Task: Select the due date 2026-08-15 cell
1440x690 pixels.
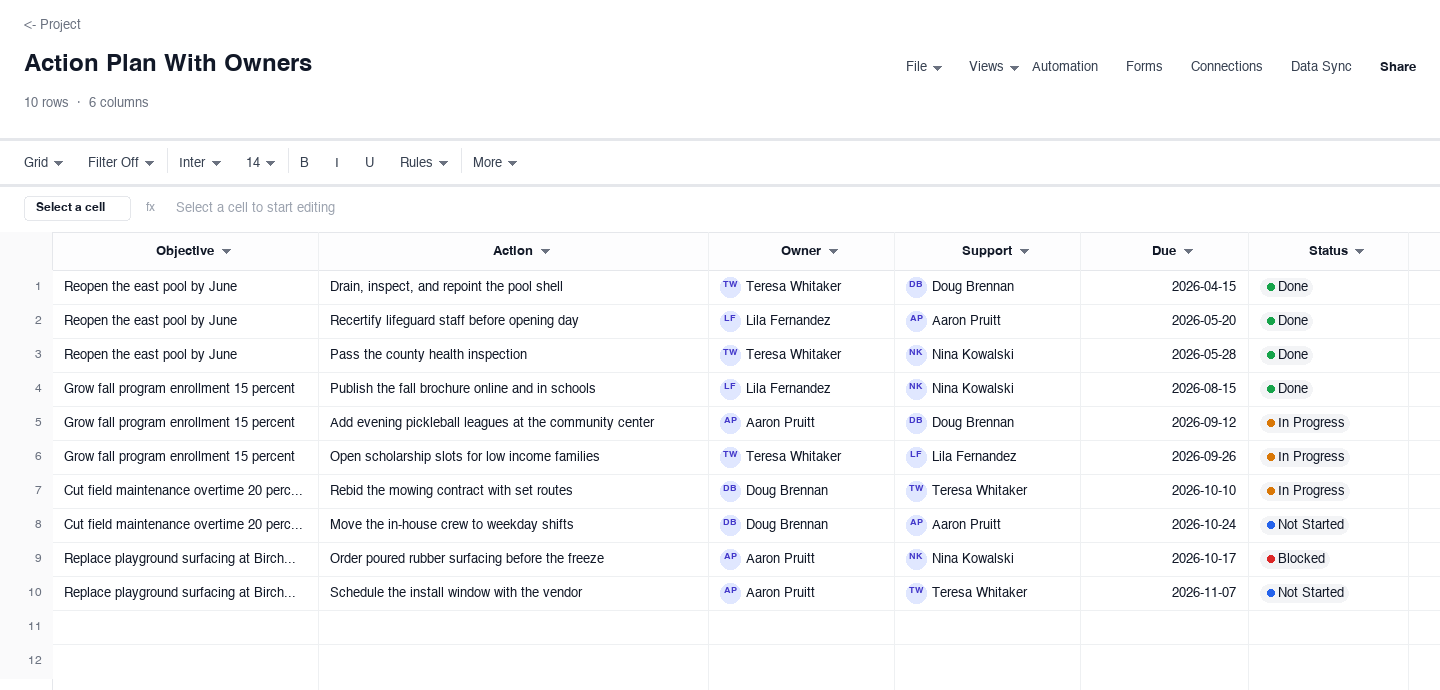Action: [x=1164, y=388]
